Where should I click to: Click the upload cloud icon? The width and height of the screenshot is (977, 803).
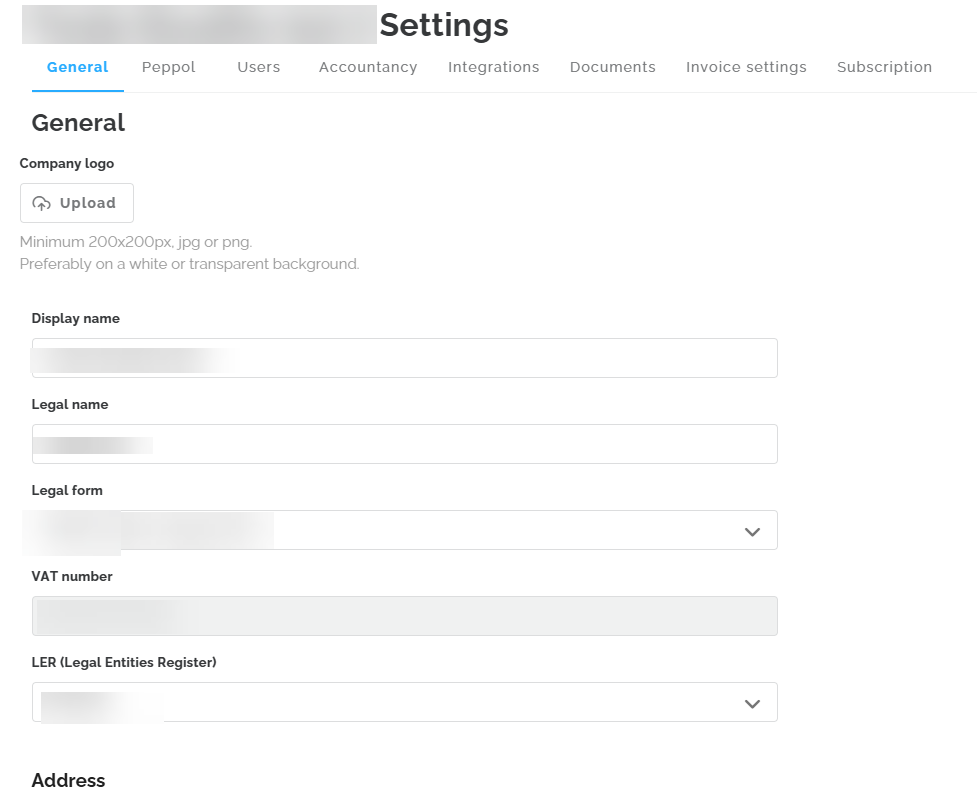[x=42, y=203]
